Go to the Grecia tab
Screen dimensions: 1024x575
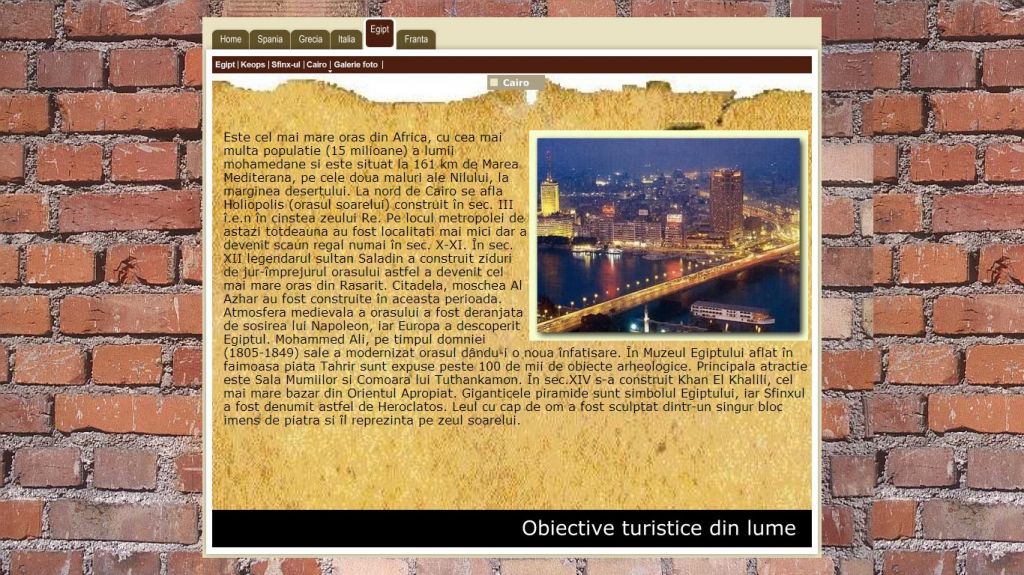(x=310, y=40)
